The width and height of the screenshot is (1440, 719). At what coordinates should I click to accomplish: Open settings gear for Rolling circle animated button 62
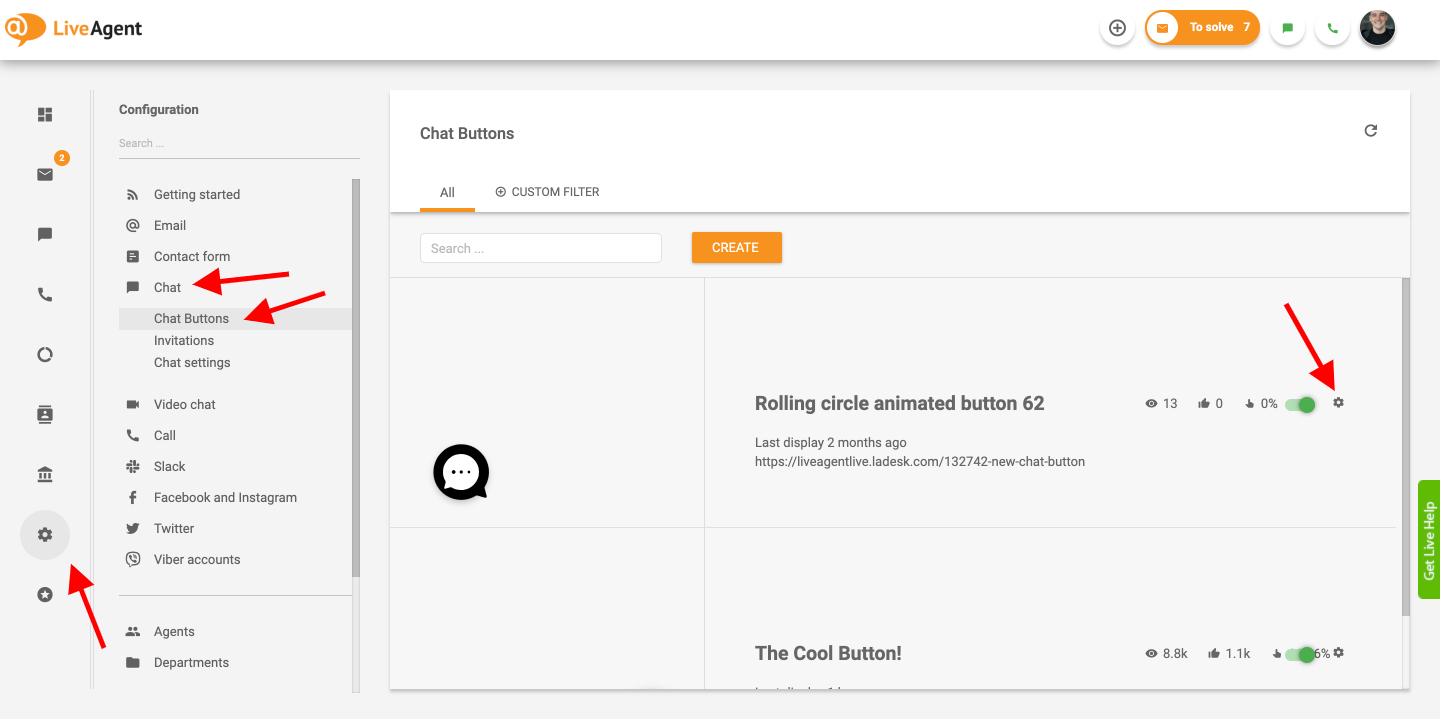coord(1339,402)
